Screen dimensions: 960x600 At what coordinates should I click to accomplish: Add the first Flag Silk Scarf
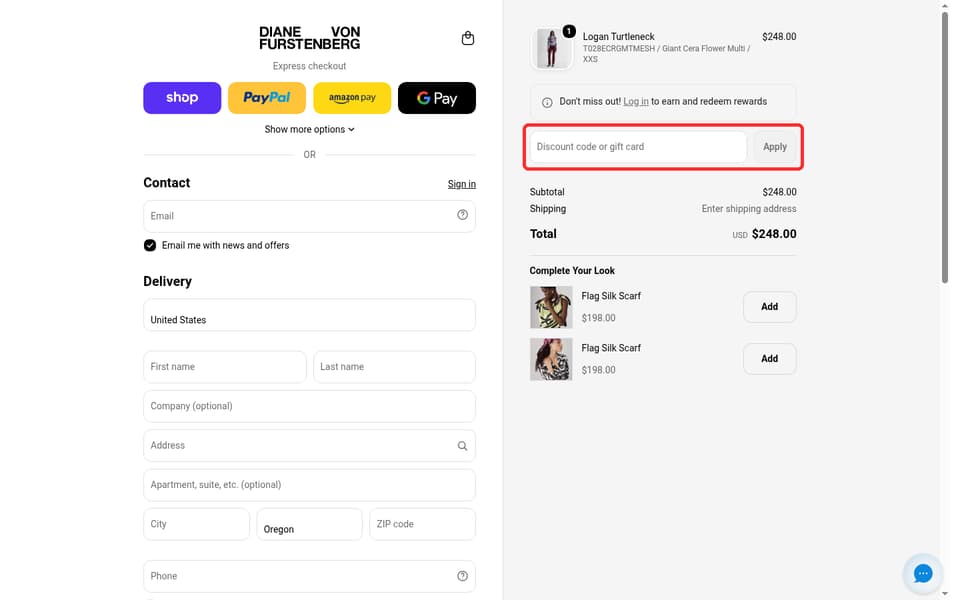coord(770,307)
